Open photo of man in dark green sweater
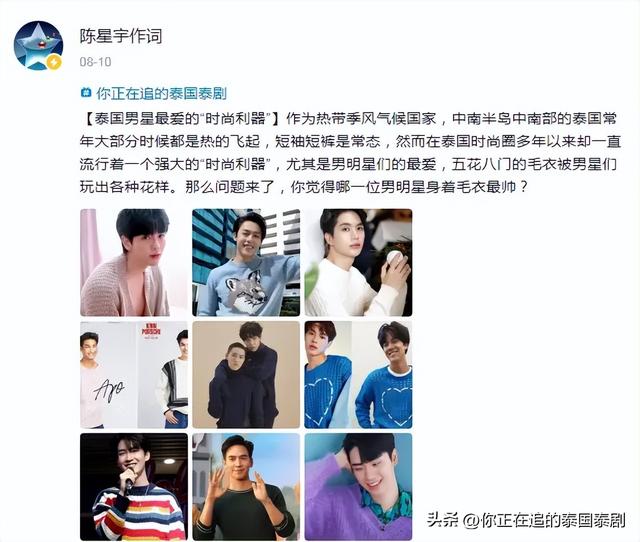Viewport: 640px width, 542px height. tap(246, 487)
